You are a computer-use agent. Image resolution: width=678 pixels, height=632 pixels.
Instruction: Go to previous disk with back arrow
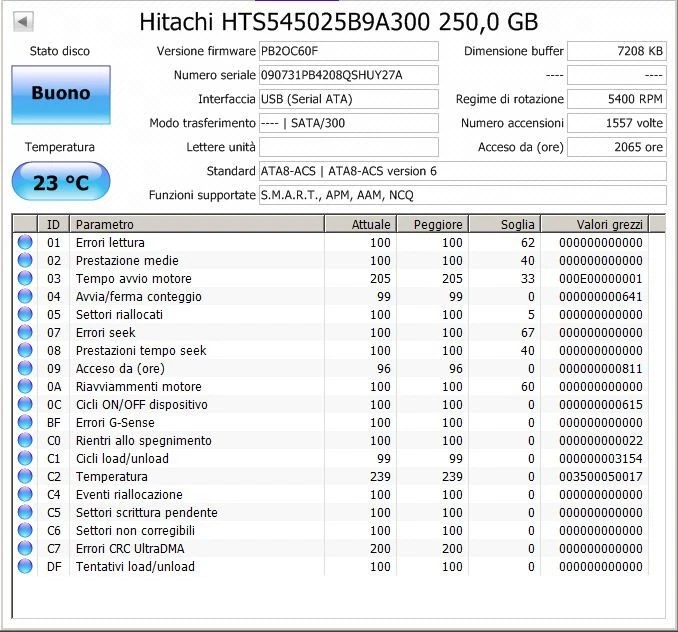pyautogui.click(x=23, y=22)
